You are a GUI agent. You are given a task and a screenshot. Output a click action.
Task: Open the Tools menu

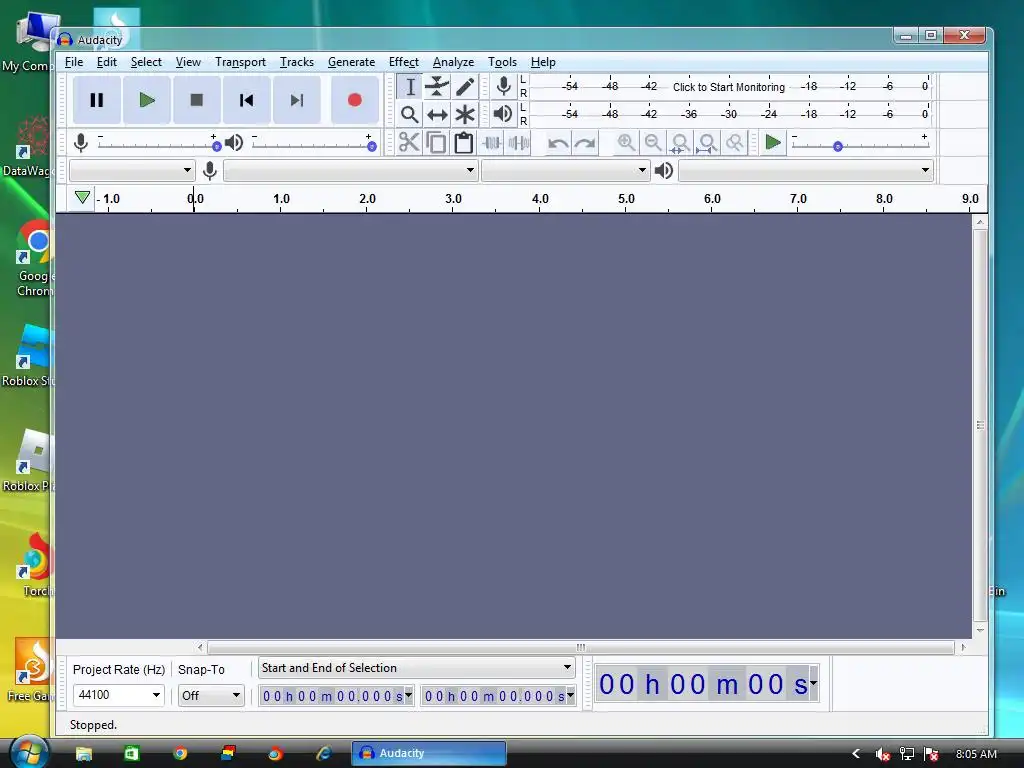point(502,62)
